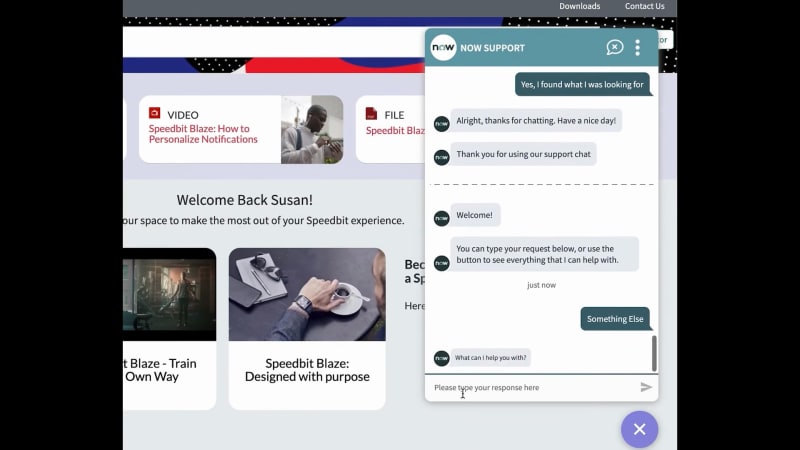Click 'Thank you for using our support chat' message
Image resolution: width=800 pixels, height=450 pixels.
click(523, 154)
